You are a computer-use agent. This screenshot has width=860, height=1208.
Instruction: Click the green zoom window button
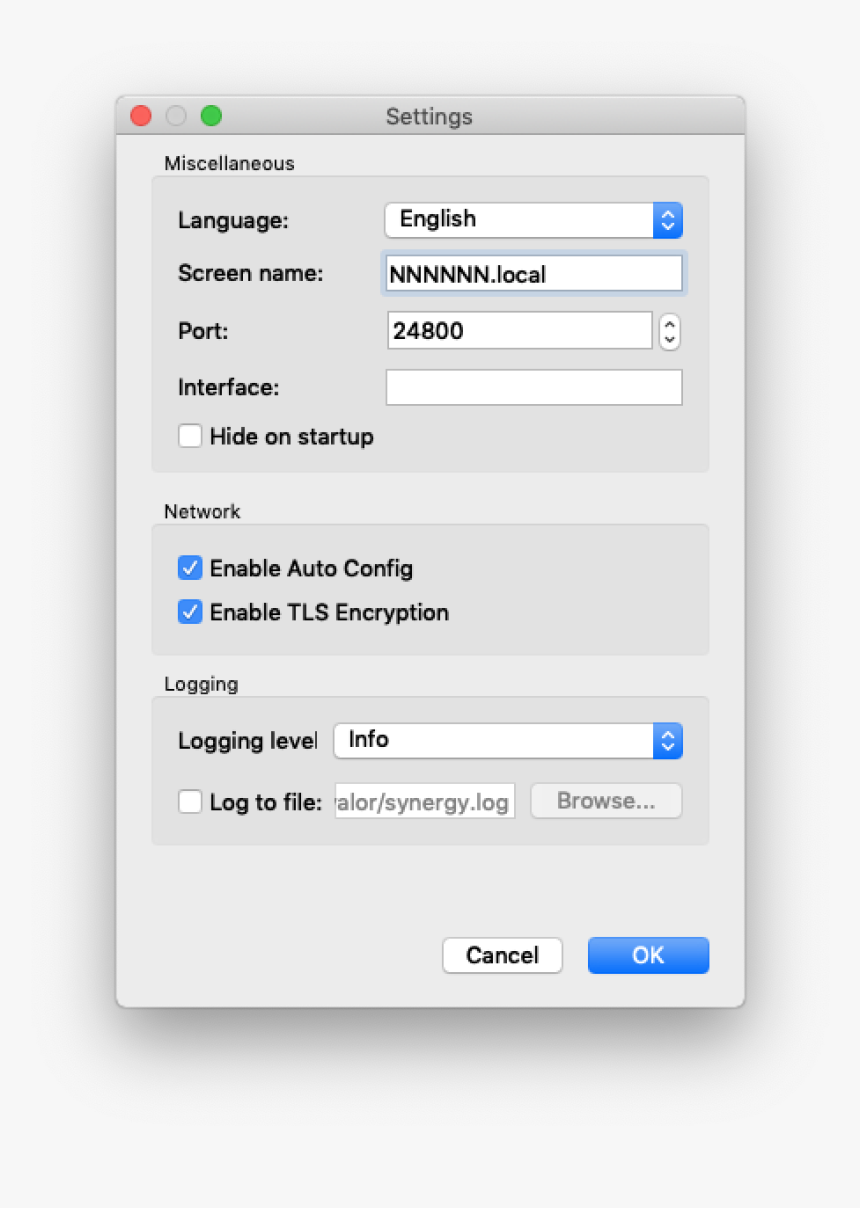click(x=211, y=116)
